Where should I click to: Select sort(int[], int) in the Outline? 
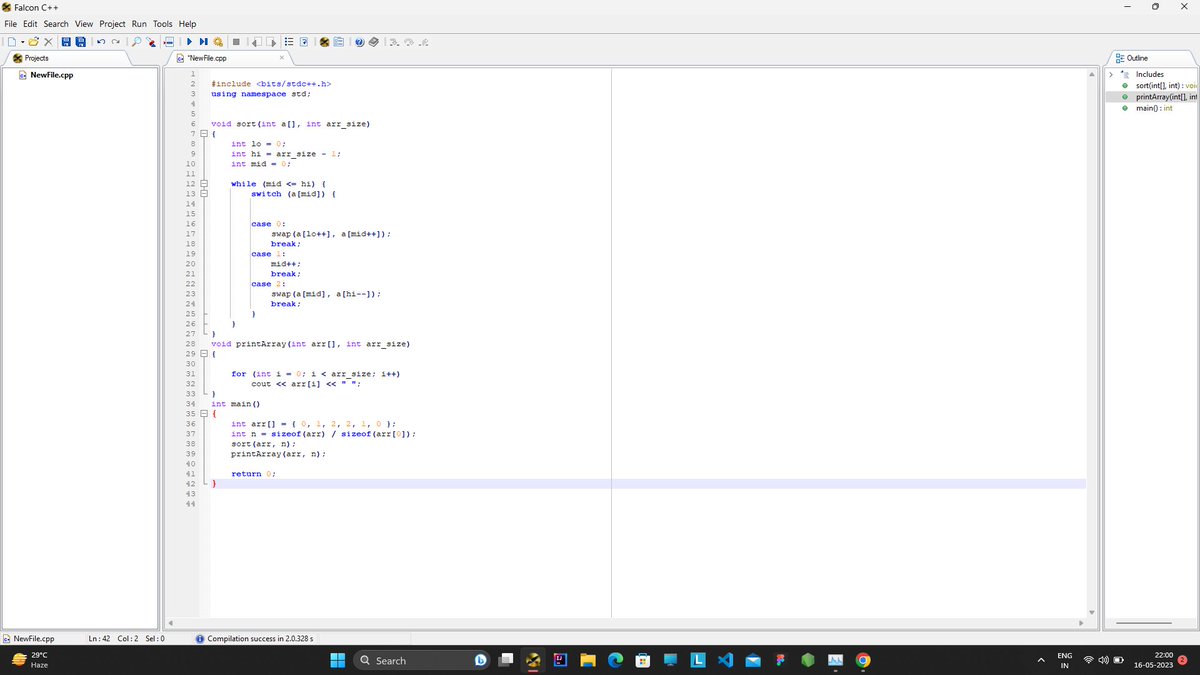pos(1165,85)
